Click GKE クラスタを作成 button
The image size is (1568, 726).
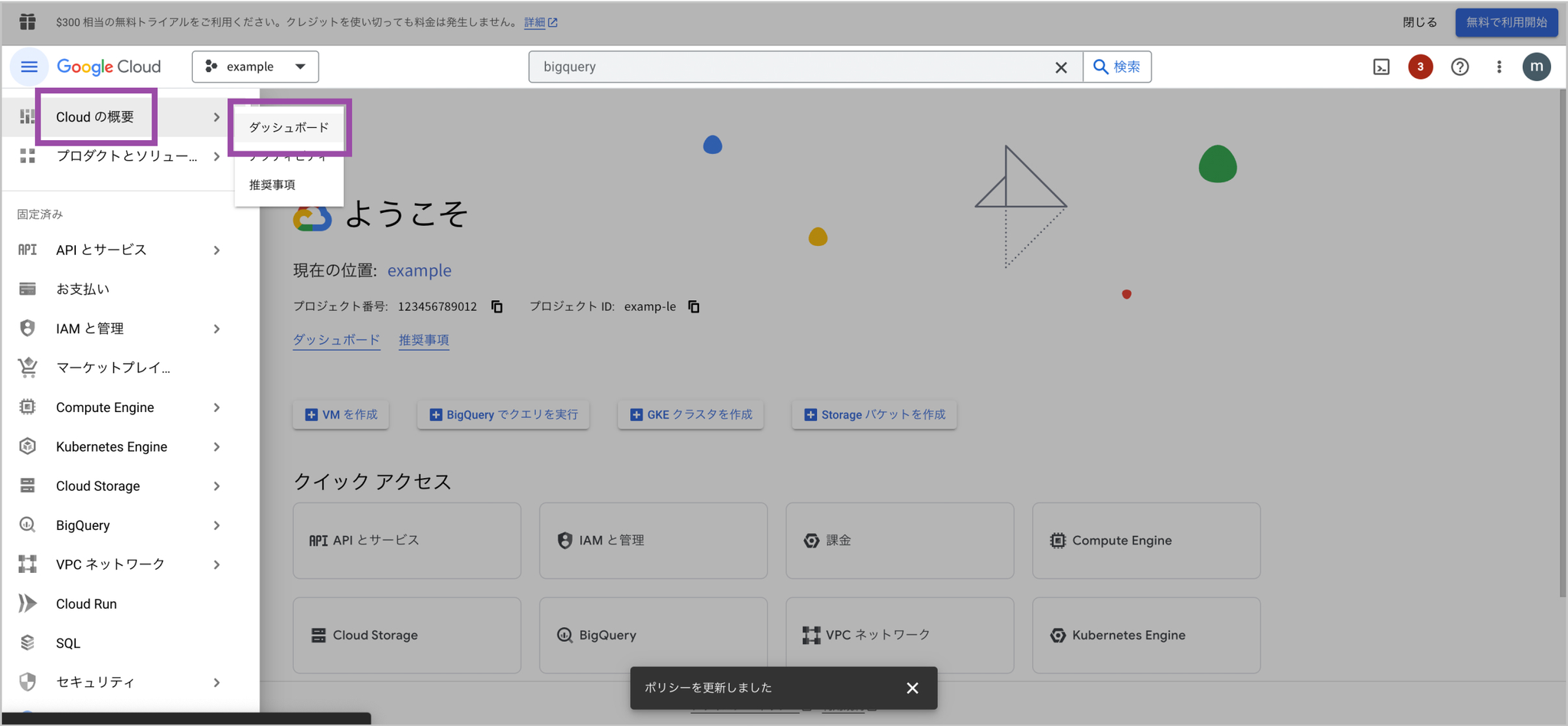pyautogui.click(x=691, y=414)
